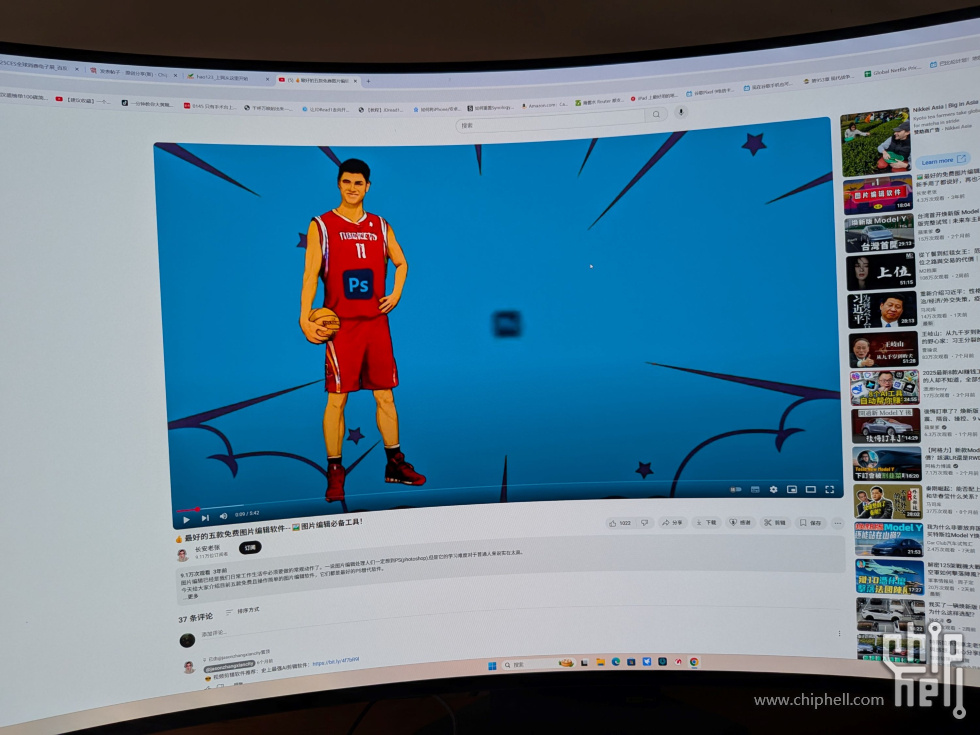Open the bit.ly link in pinned comment
980x735 pixels.
click(336, 662)
